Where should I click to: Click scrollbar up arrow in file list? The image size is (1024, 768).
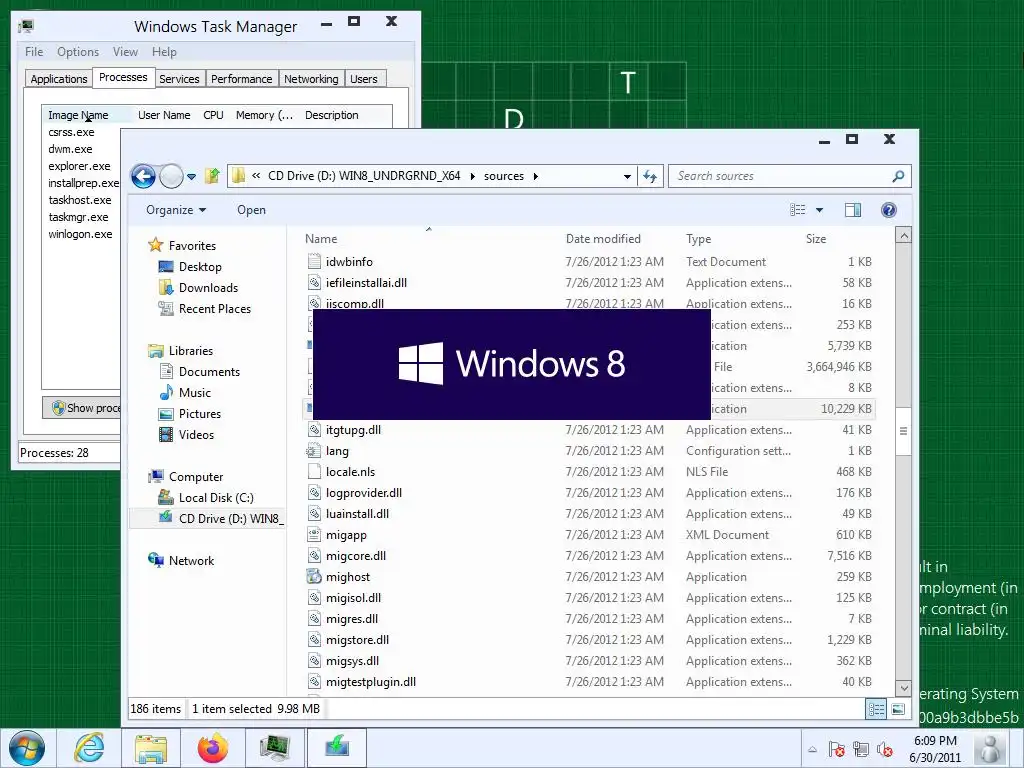903,236
